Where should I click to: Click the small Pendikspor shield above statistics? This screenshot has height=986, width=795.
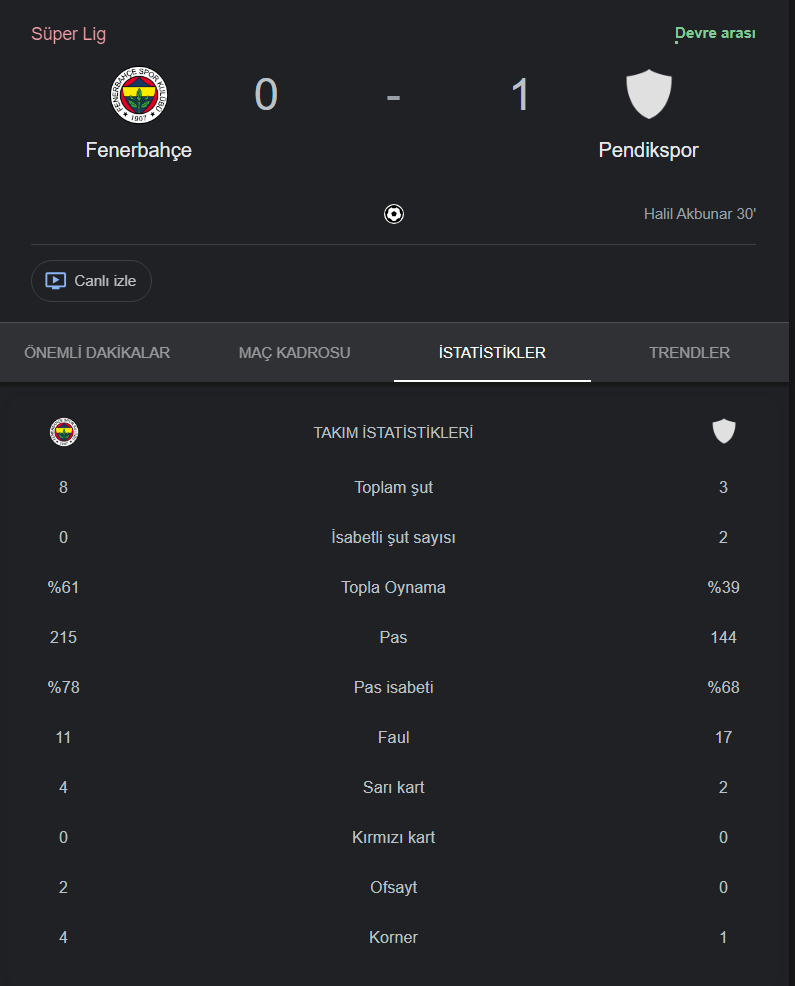click(724, 432)
